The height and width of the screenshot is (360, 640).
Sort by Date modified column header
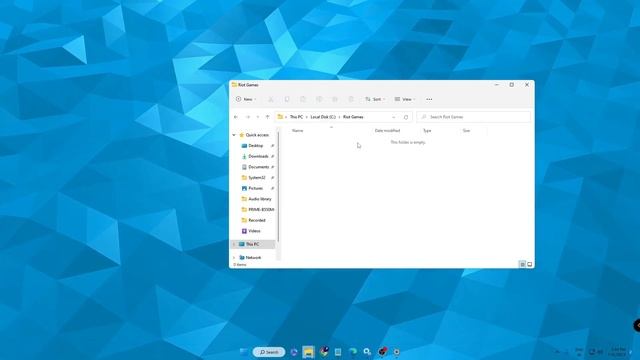point(387,131)
